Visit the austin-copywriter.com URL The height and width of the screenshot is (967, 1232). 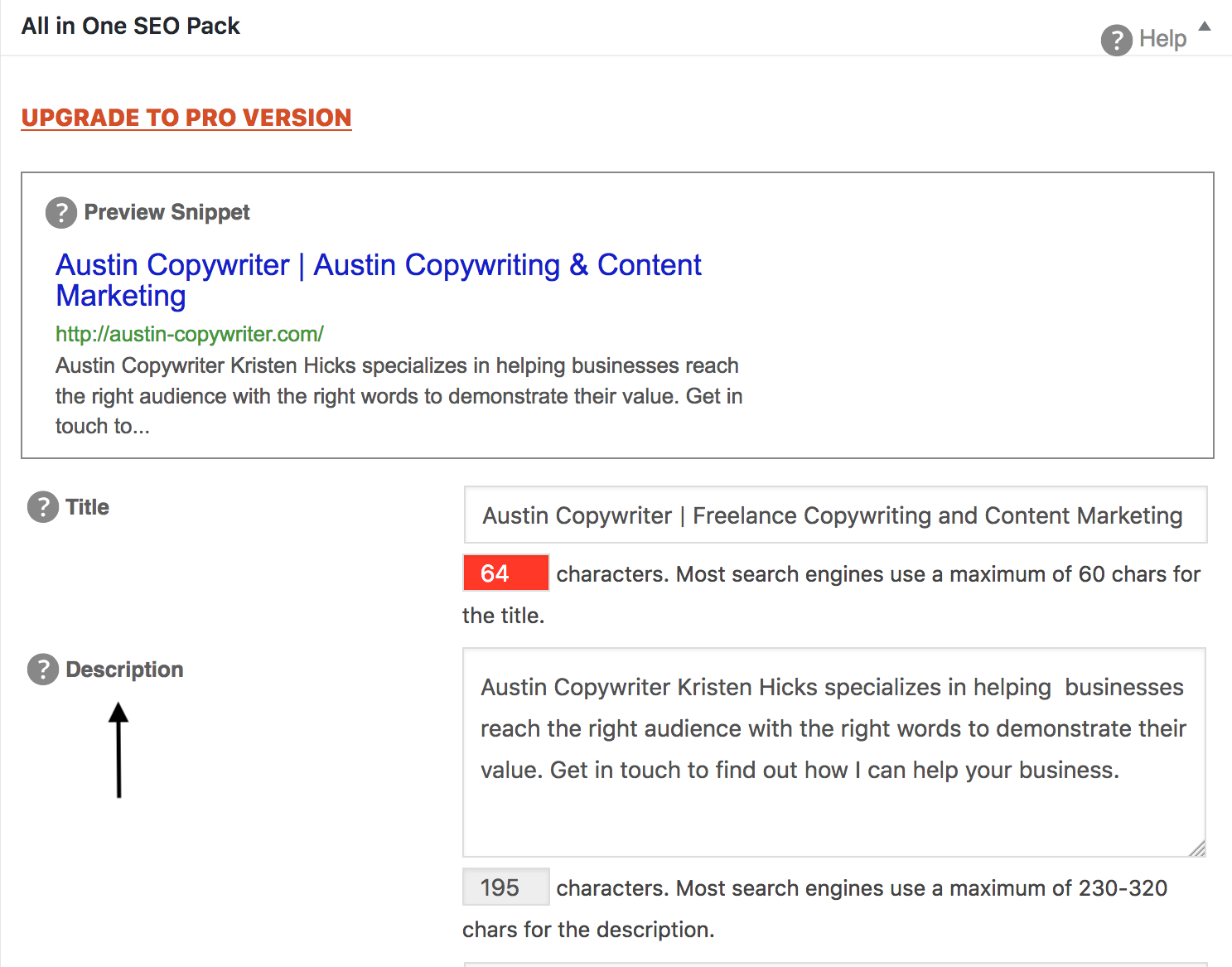(189, 334)
